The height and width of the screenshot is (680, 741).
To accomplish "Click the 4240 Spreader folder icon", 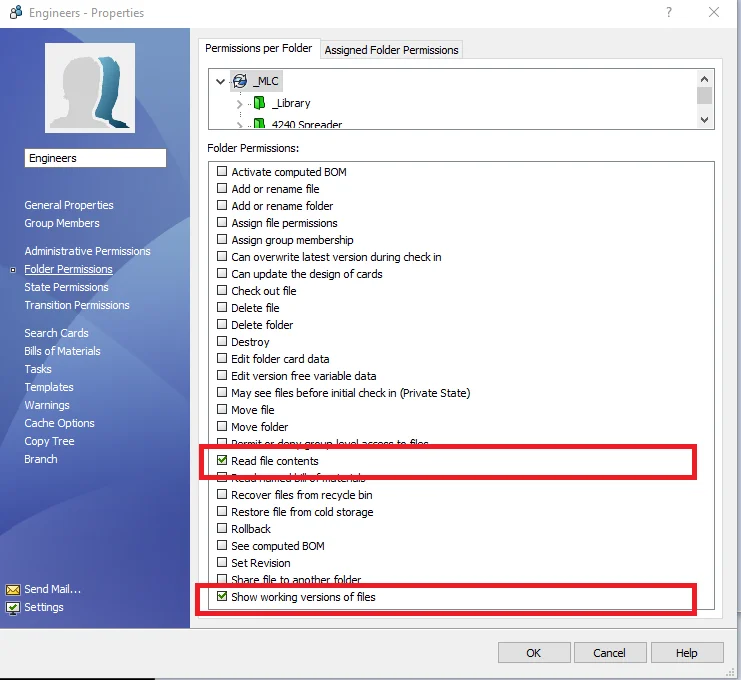I will (258, 124).
